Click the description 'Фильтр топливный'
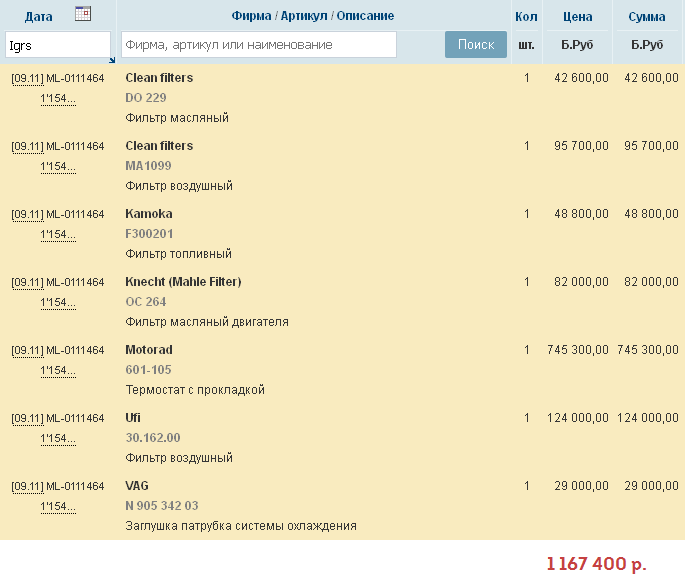 pos(178,254)
